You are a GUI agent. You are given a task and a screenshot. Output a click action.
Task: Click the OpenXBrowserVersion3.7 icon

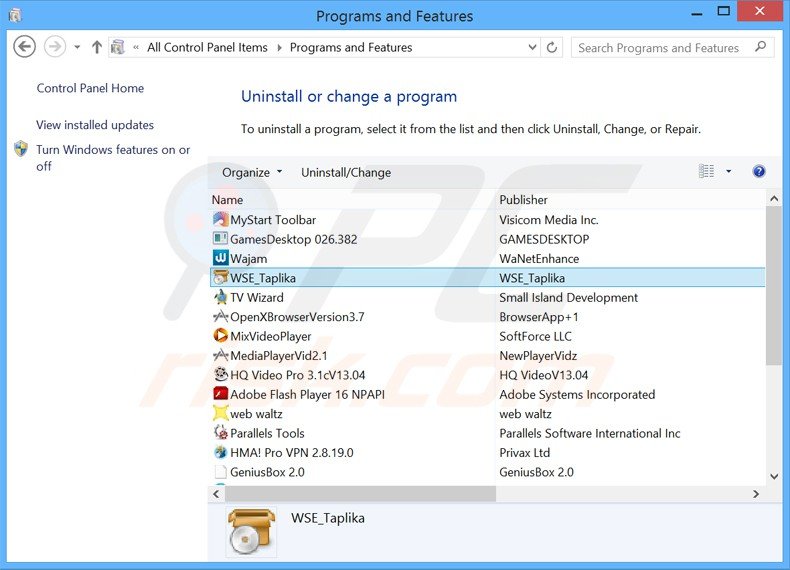[x=220, y=316]
